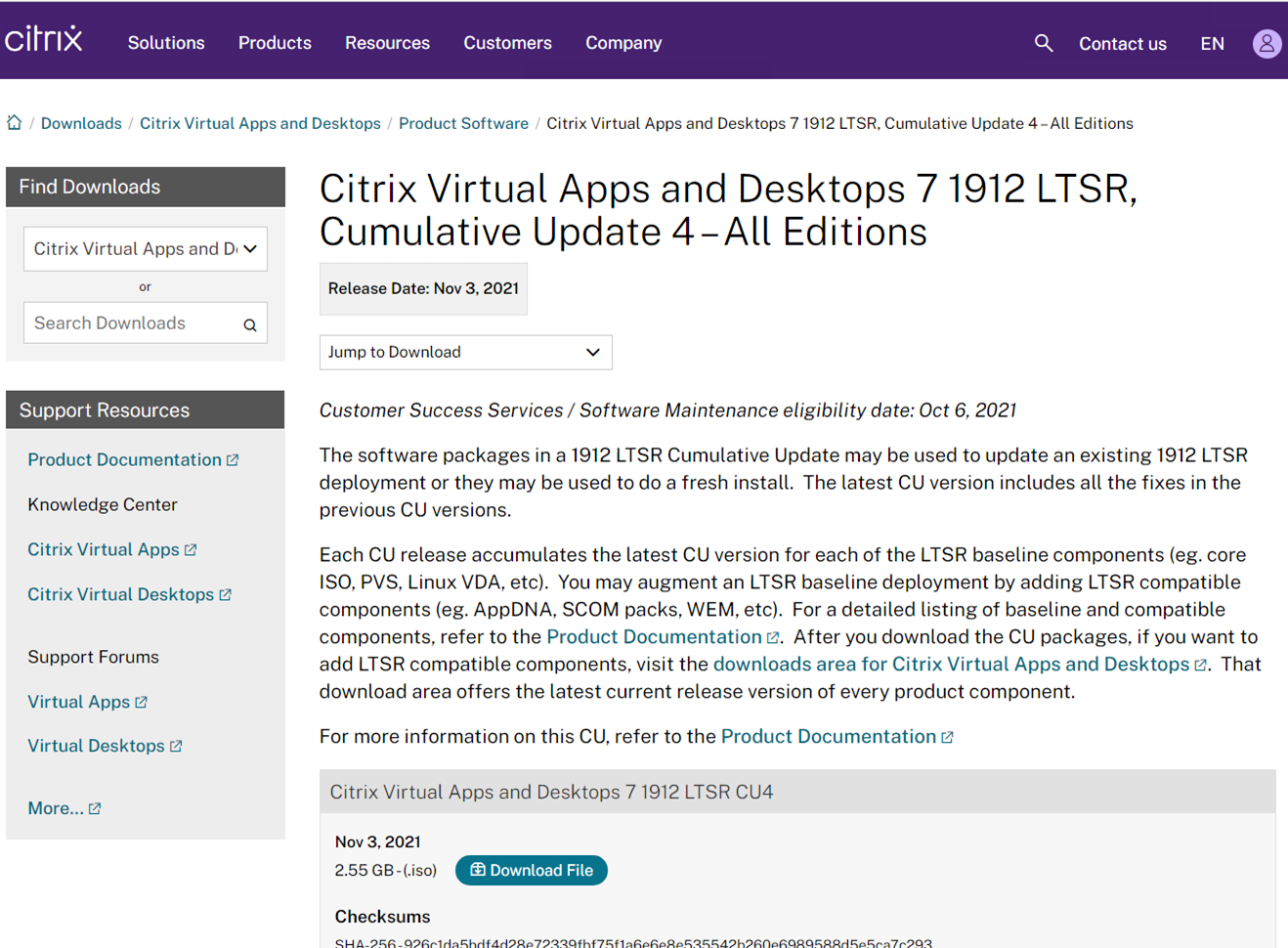The image size is (1288, 948).
Task: Open downloads area for Citrix Virtual Apps link
Action: pos(951,665)
